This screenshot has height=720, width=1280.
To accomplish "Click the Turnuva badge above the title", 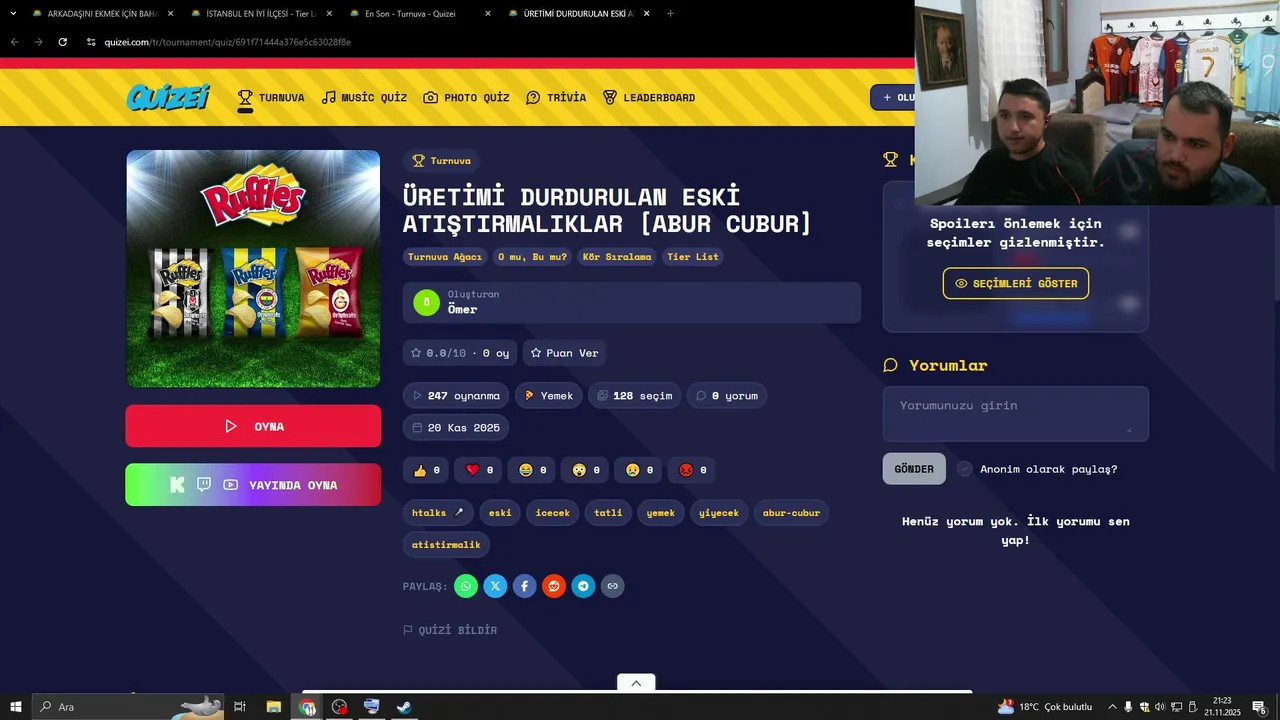I will coord(441,161).
